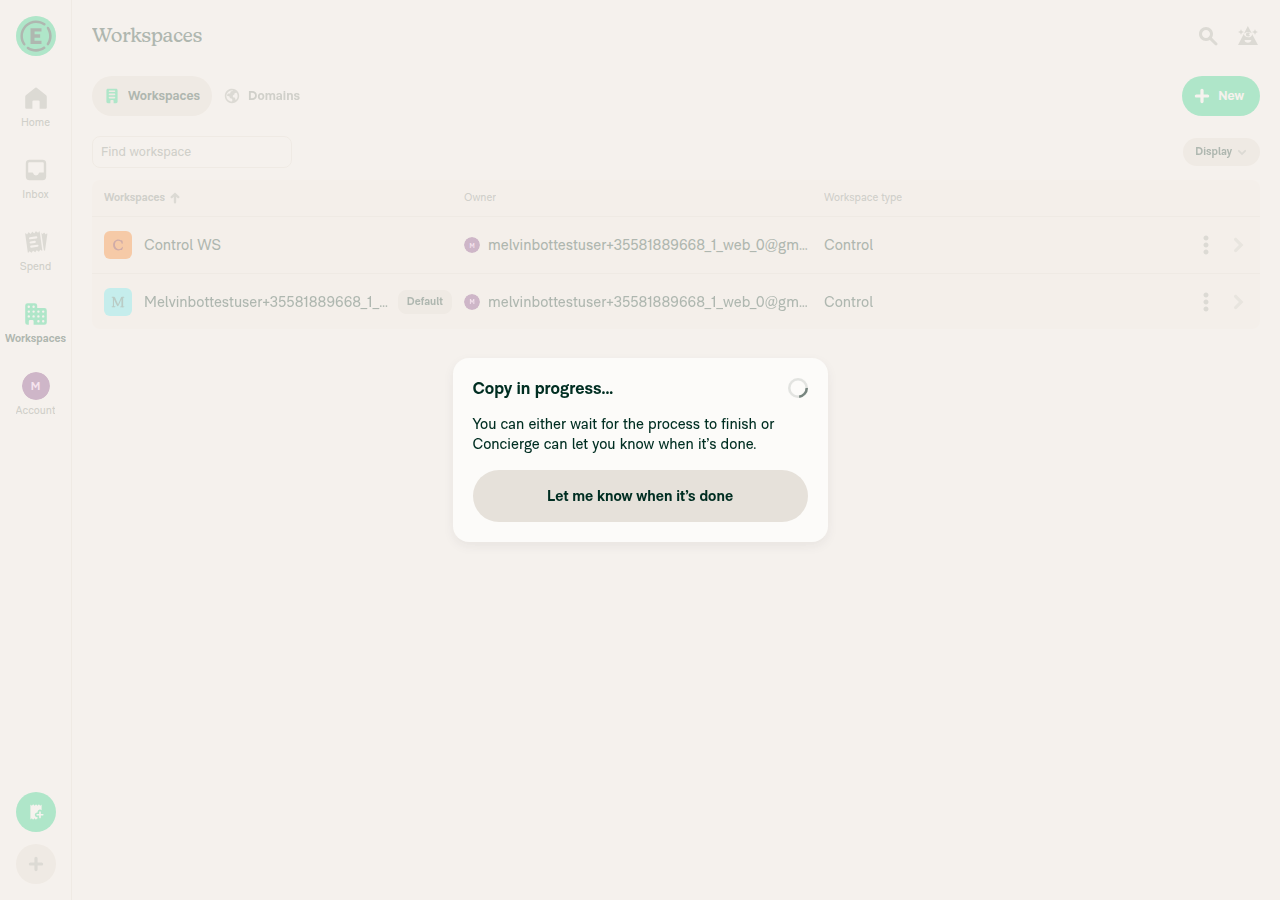Click Melvinbottestuser workspace M avatar
The image size is (1280, 900).
[118, 302]
